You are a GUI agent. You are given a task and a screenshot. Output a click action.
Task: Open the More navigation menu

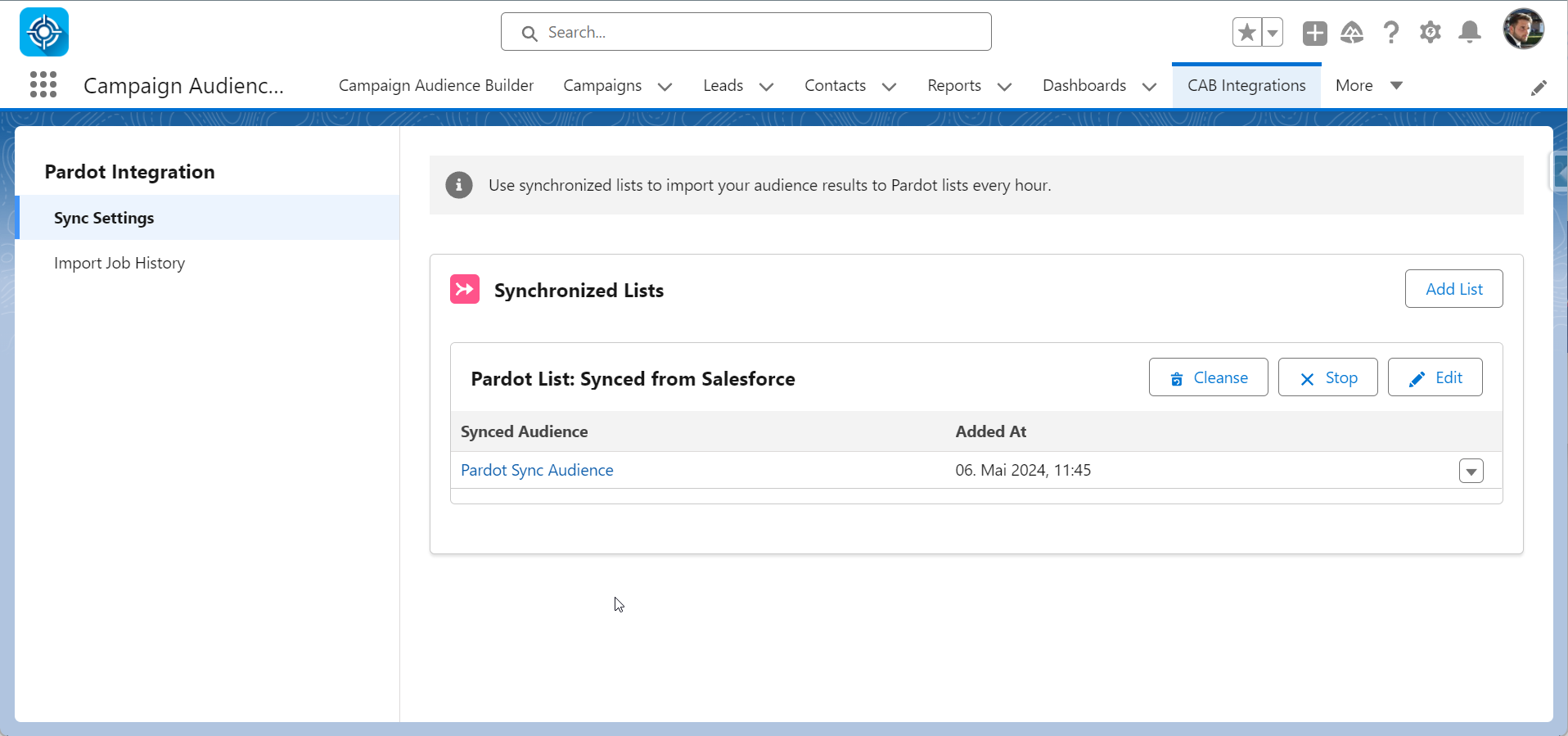point(1369,85)
